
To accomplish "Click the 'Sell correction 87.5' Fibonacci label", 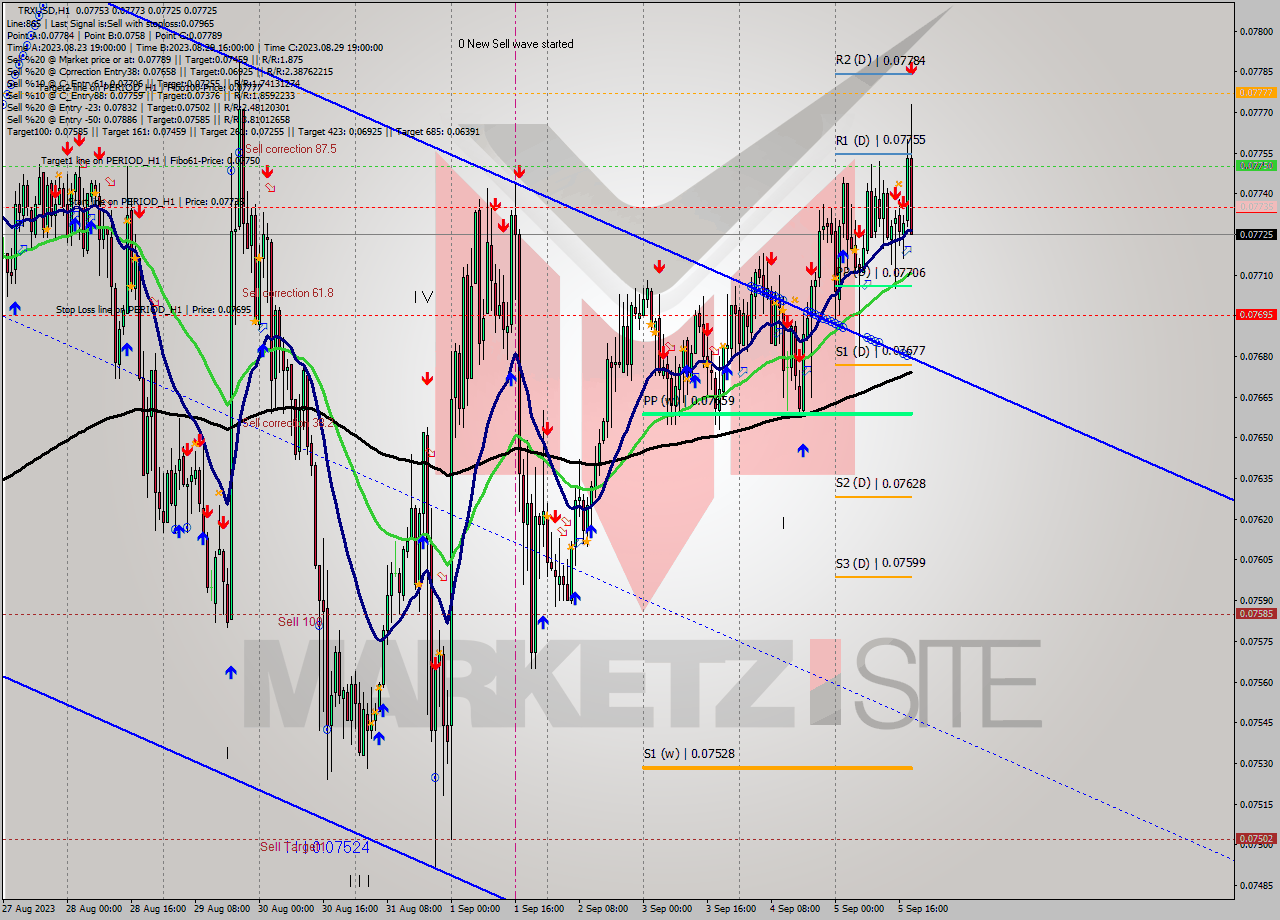I will (290, 149).
